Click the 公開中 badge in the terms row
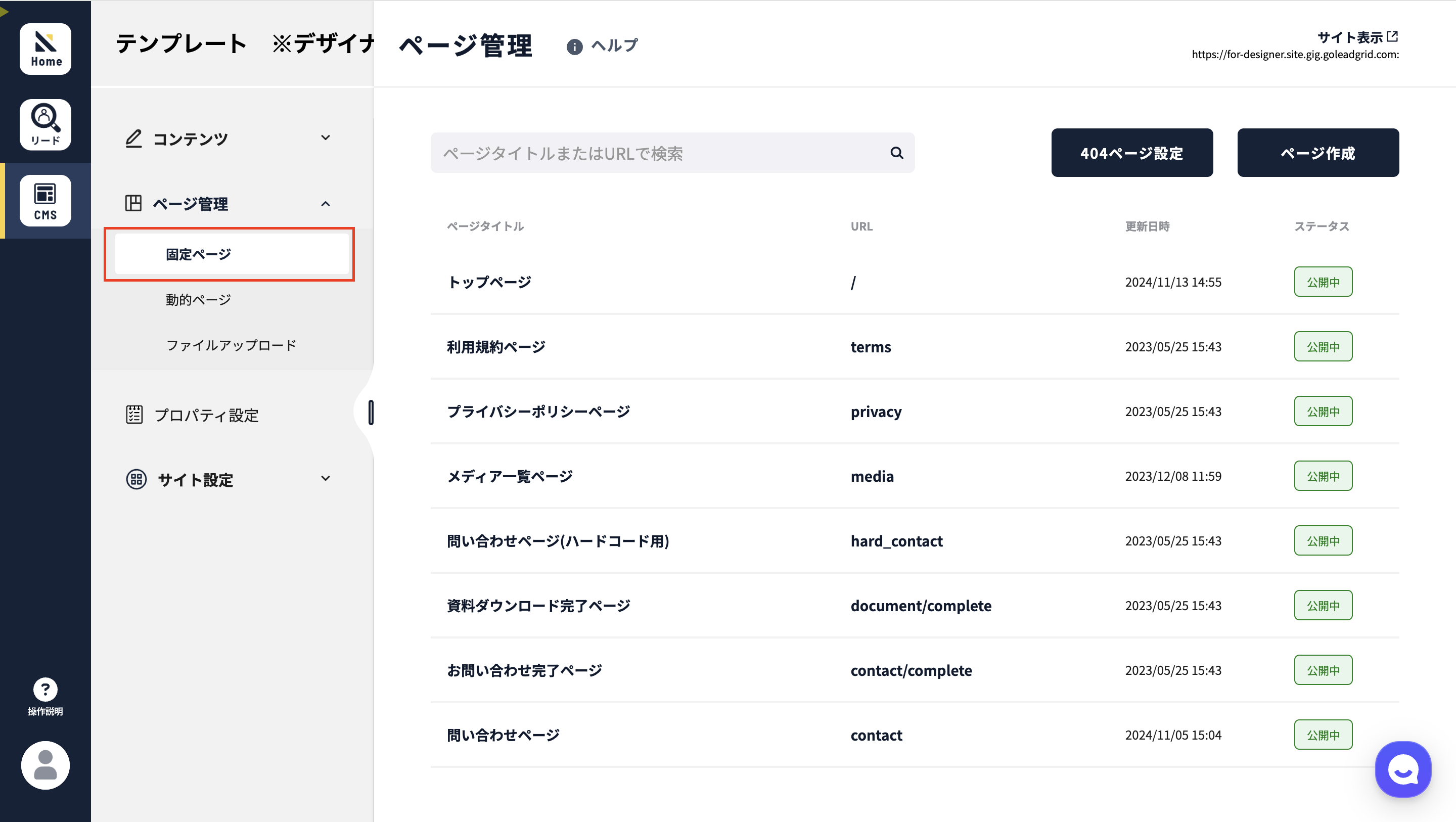The image size is (1456, 822). click(x=1323, y=347)
